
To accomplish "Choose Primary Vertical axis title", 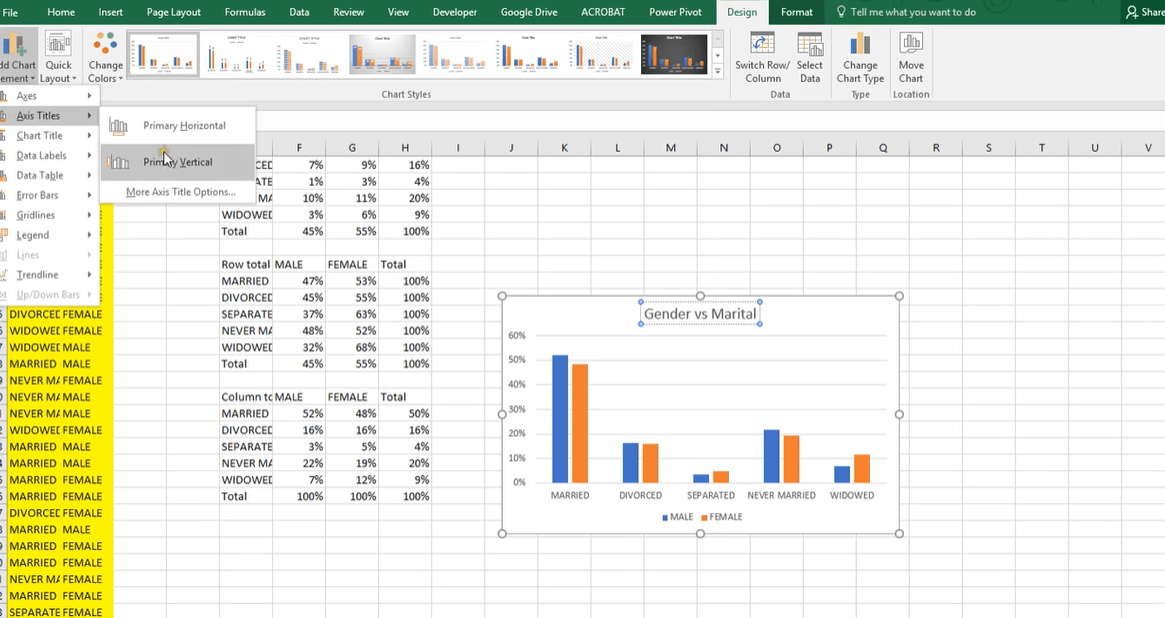I will [x=178, y=162].
